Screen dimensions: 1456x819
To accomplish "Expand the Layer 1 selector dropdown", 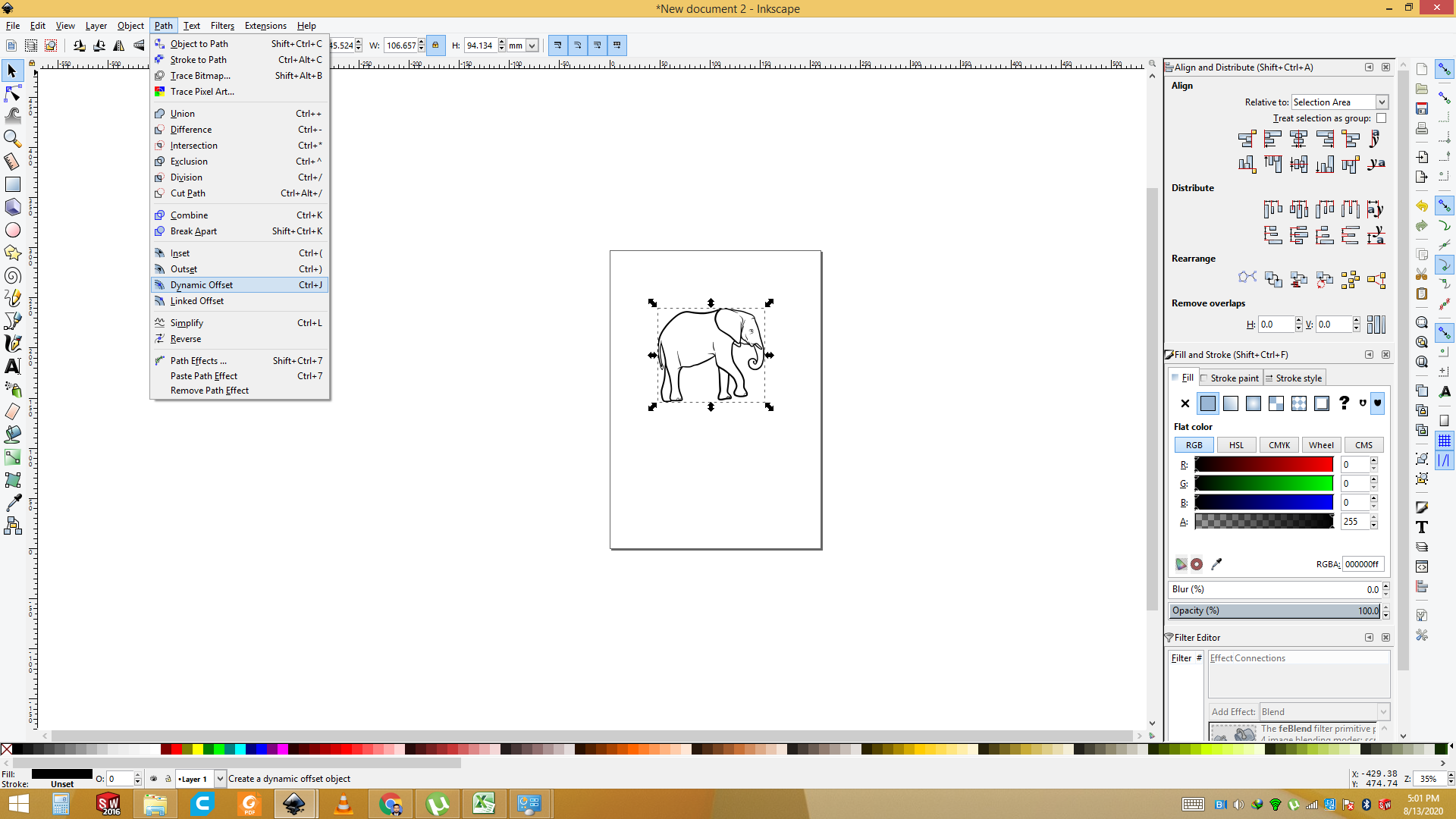I will (x=220, y=779).
